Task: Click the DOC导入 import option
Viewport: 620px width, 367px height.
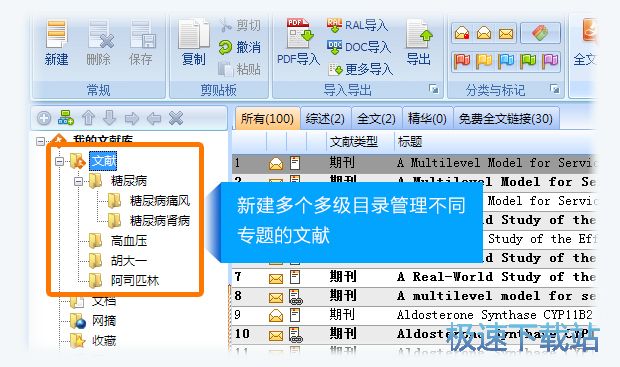Action: click(x=359, y=47)
